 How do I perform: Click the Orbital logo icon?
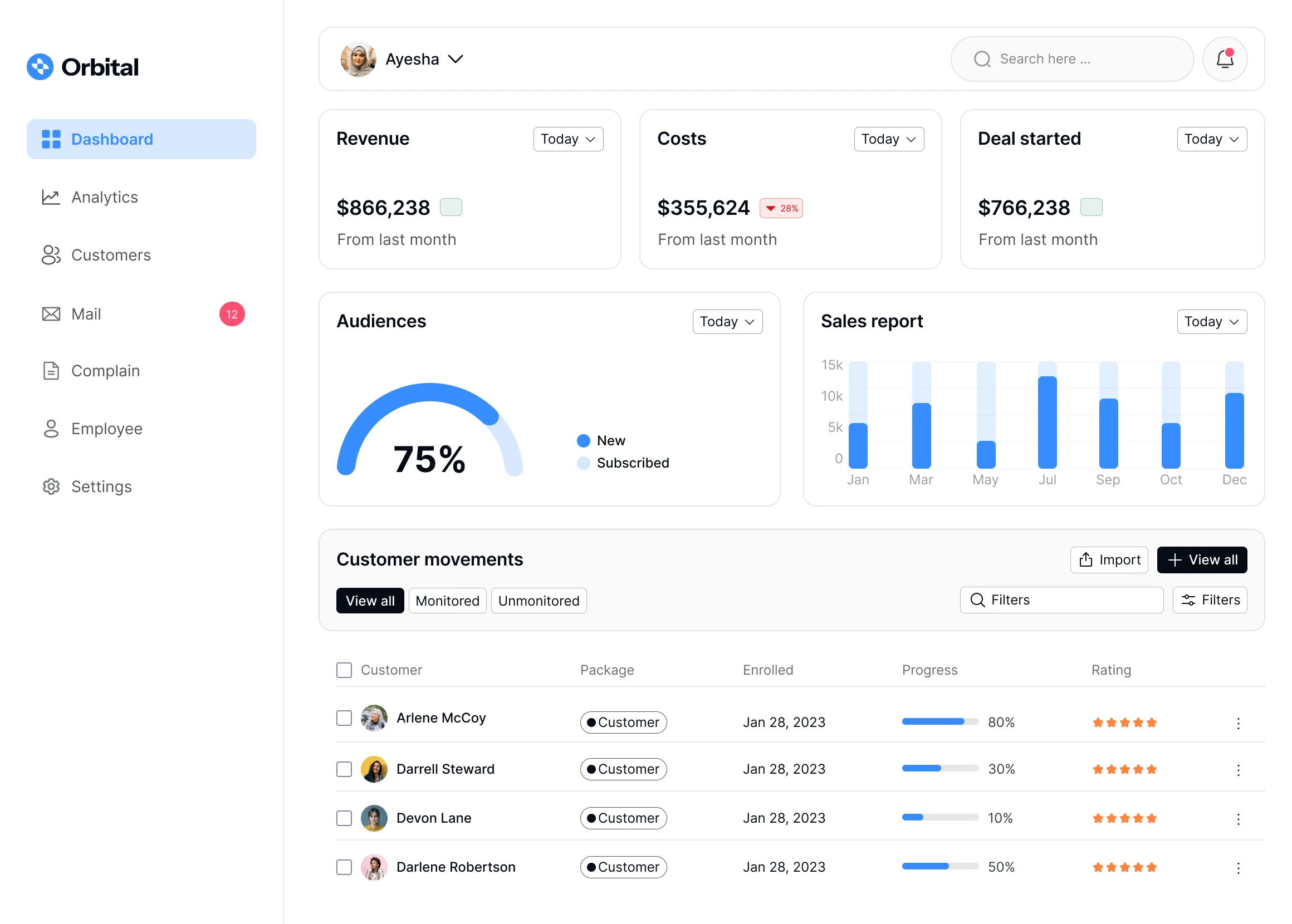(x=40, y=67)
